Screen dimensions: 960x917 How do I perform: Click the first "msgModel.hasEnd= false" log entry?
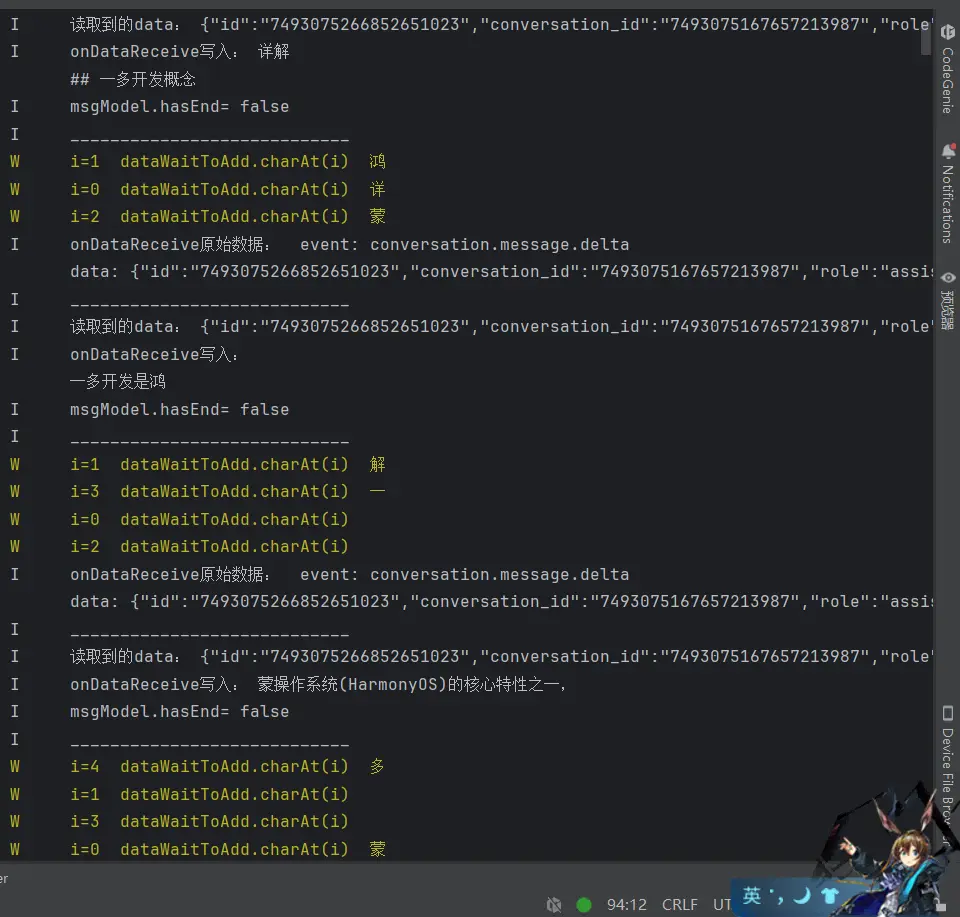click(x=179, y=106)
